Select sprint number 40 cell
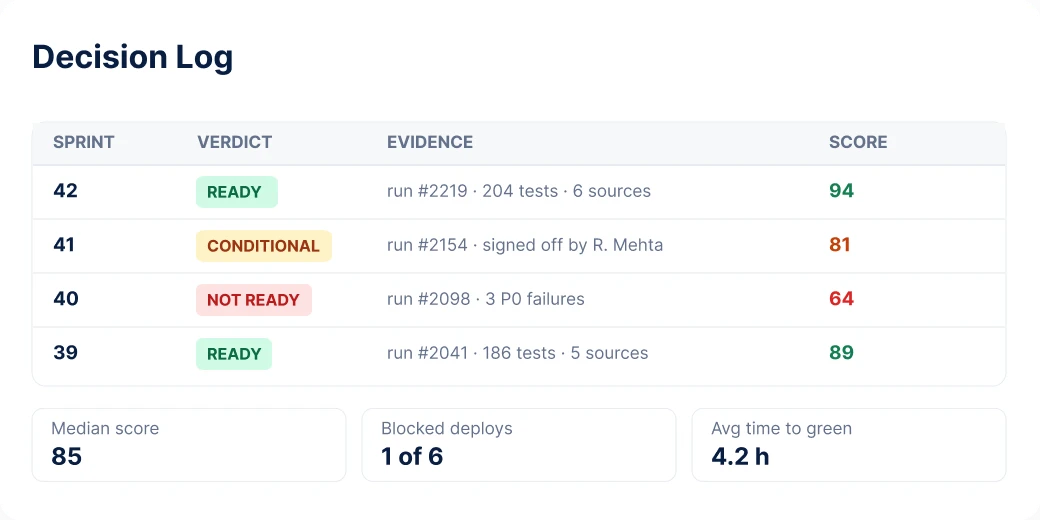Viewport: 1040px width, 520px height. 66,298
